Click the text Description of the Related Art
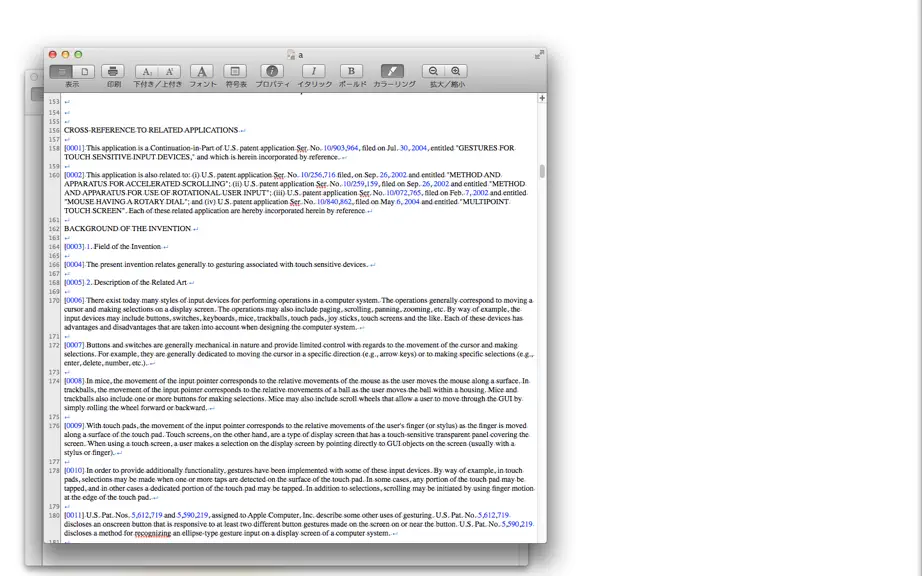 coord(140,283)
